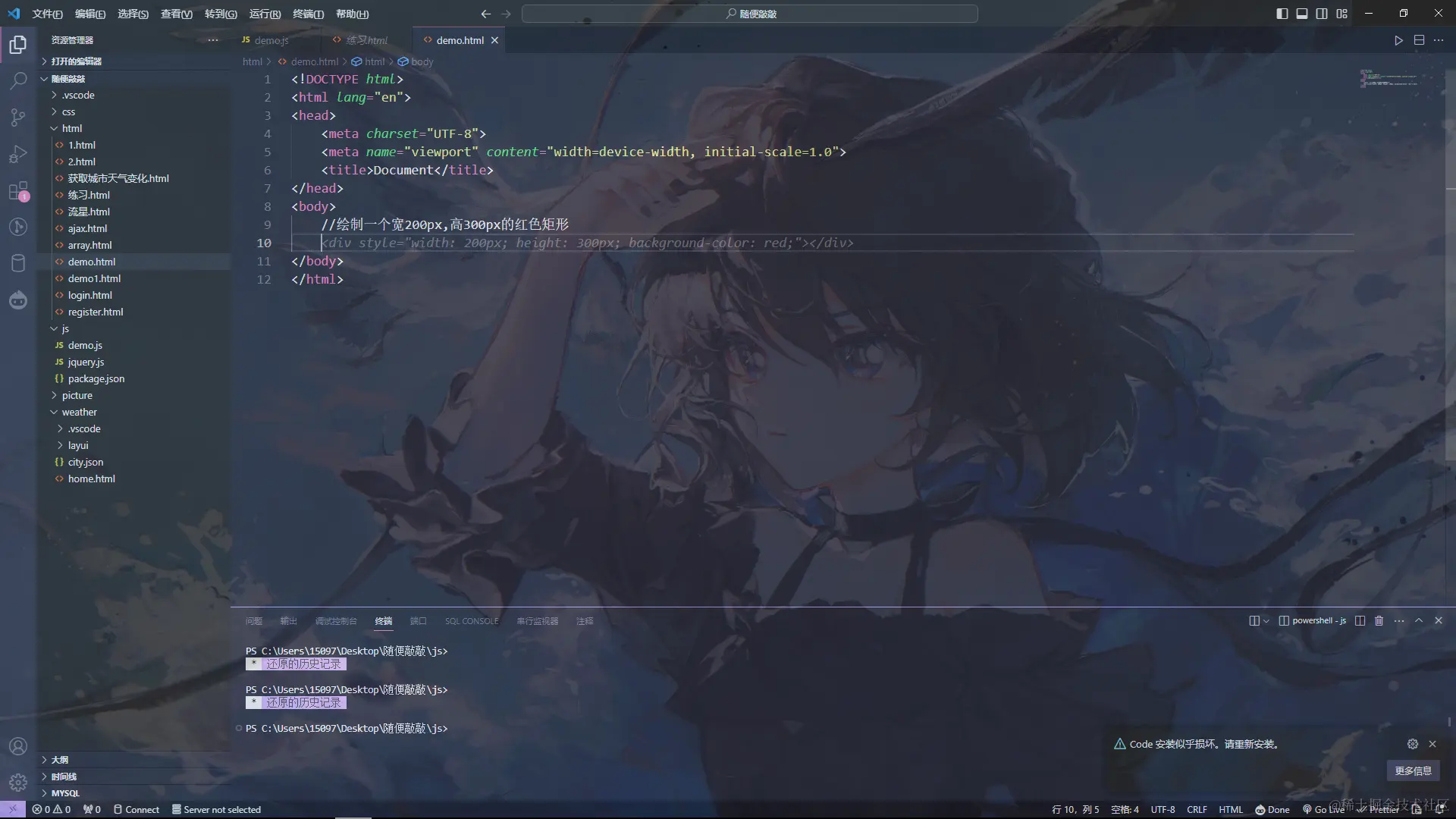This screenshot has width=1456, height=819.
Task: Click the command center search box
Action: (x=749, y=14)
